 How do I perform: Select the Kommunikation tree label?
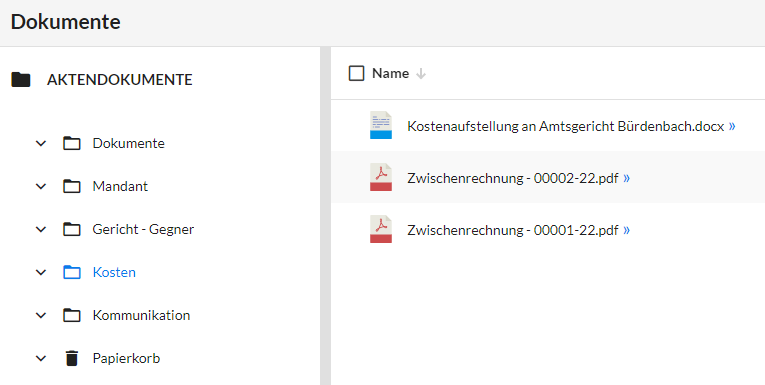point(141,315)
